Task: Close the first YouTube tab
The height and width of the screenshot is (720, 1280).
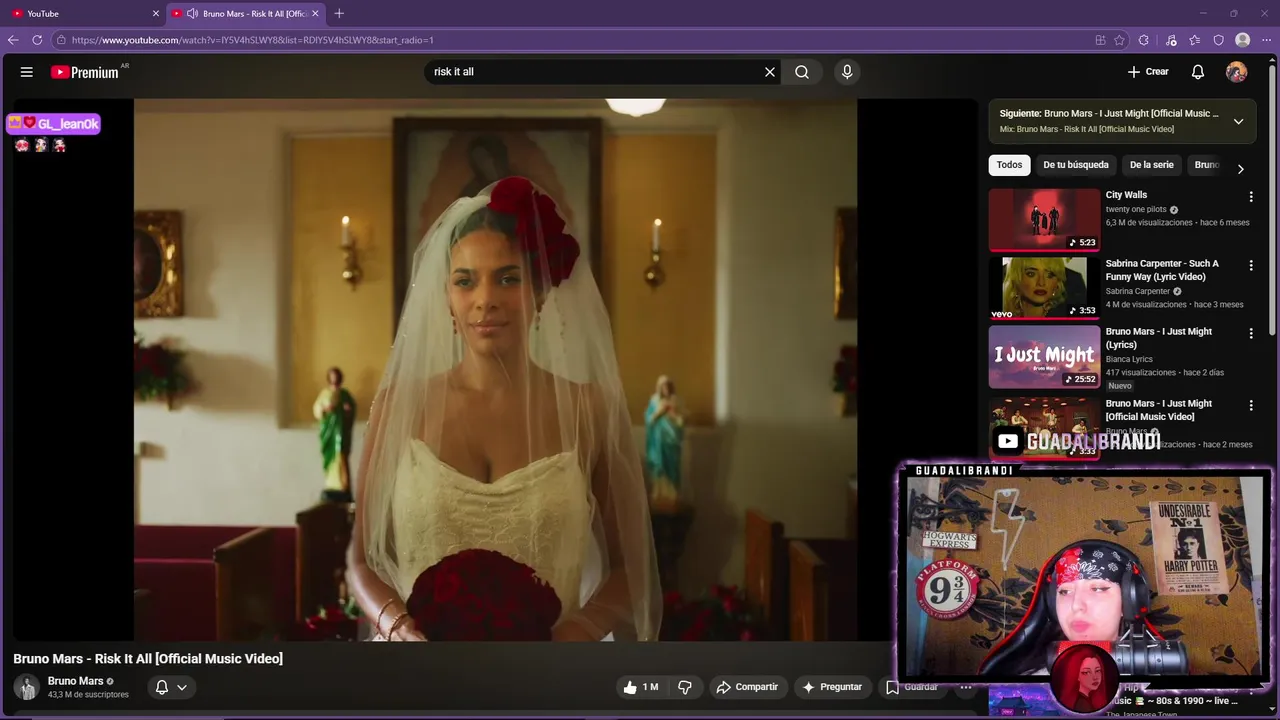Action: coord(155,14)
